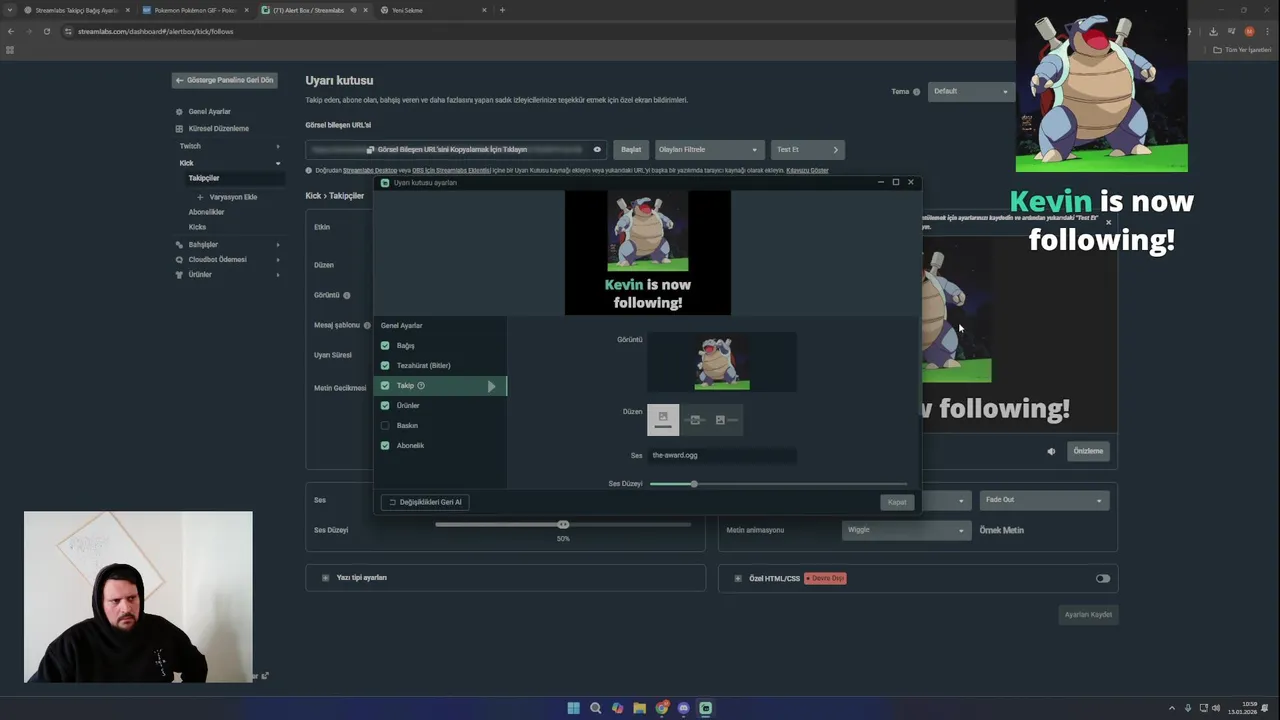This screenshot has height=720, width=1280.
Task: Click the Kapat button
Action: tap(897, 502)
